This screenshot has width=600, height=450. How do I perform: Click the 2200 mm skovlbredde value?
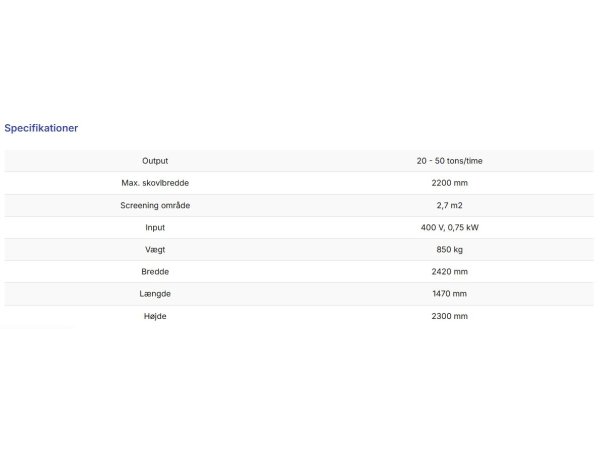click(x=449, y=183)
